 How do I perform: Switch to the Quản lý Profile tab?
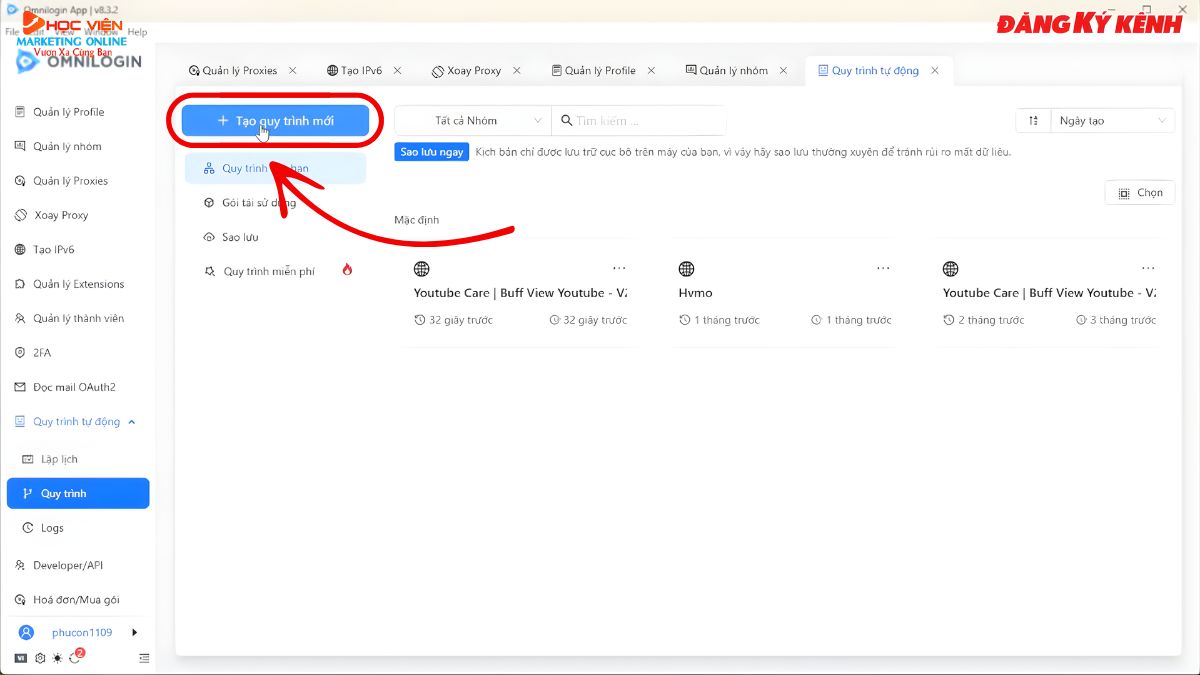(x=599, y=71)
